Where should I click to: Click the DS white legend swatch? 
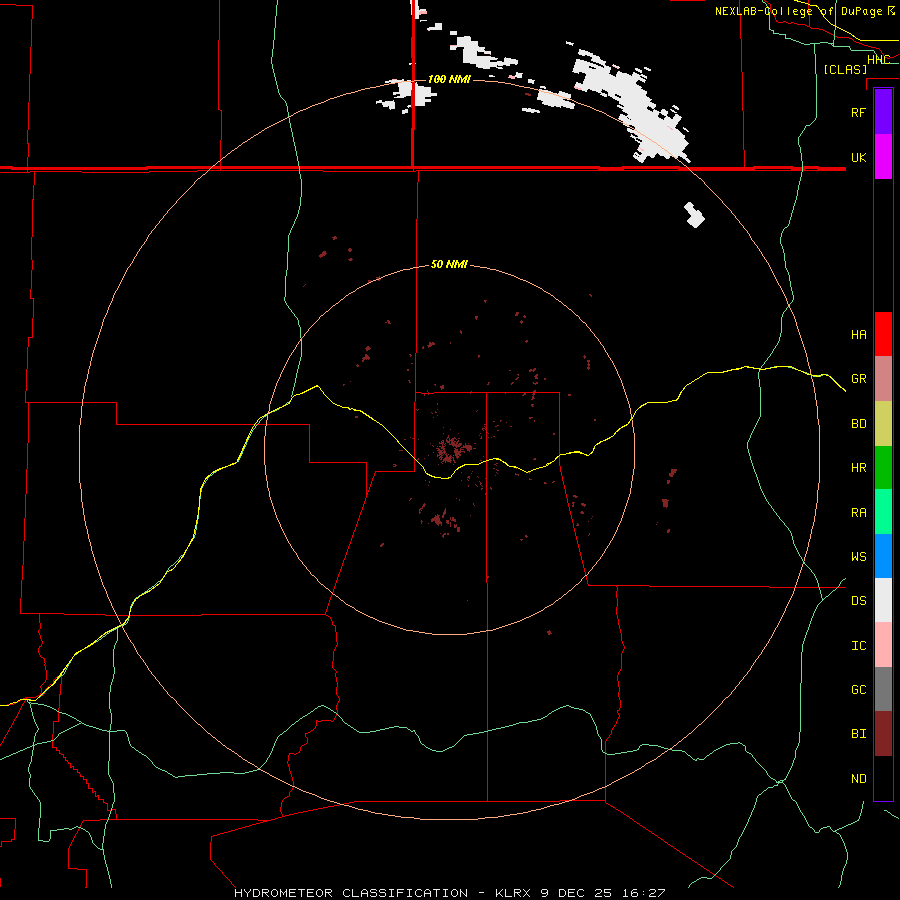[883, 600]
